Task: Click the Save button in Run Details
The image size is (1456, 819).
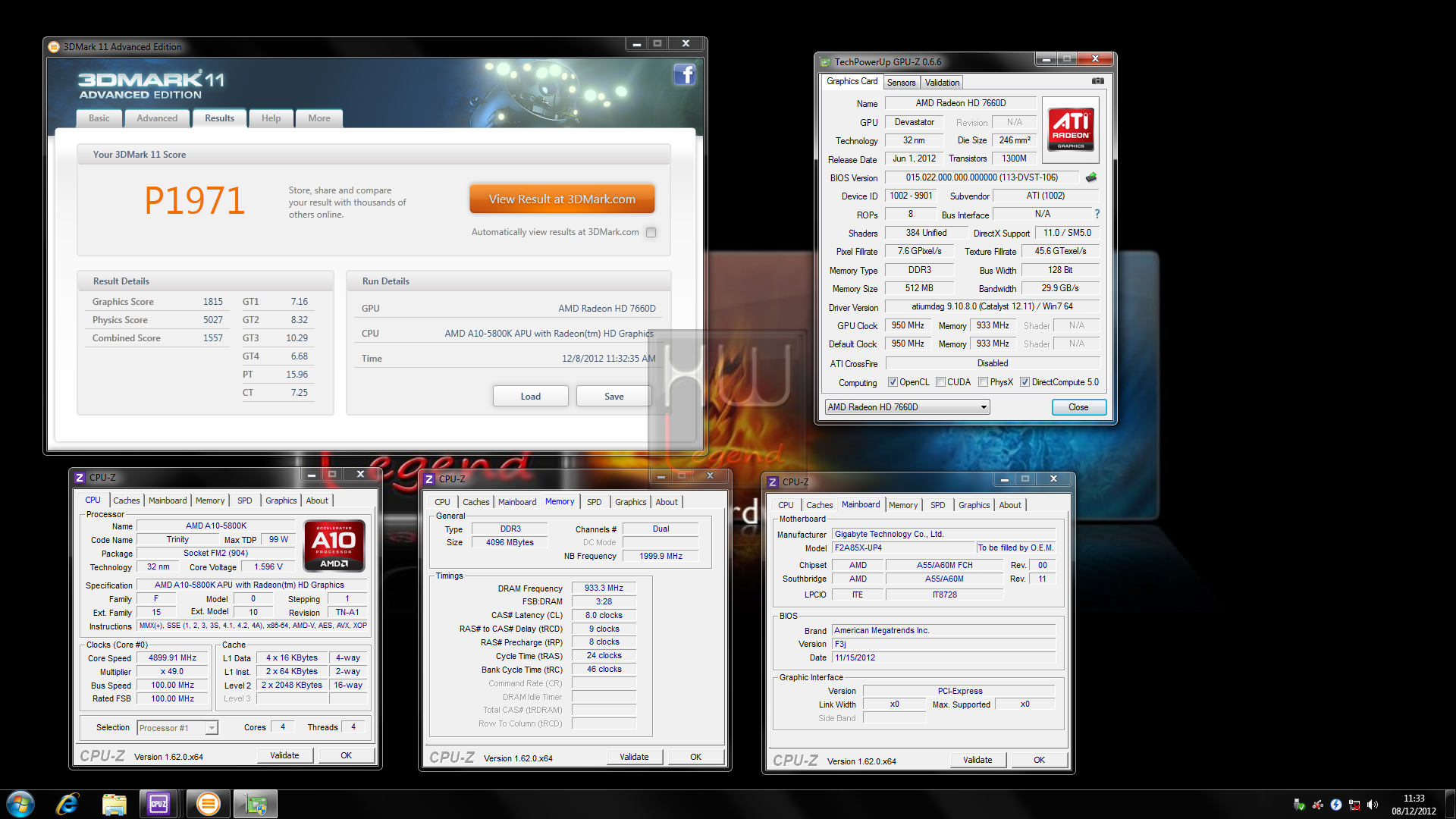Action: point(613,396)
